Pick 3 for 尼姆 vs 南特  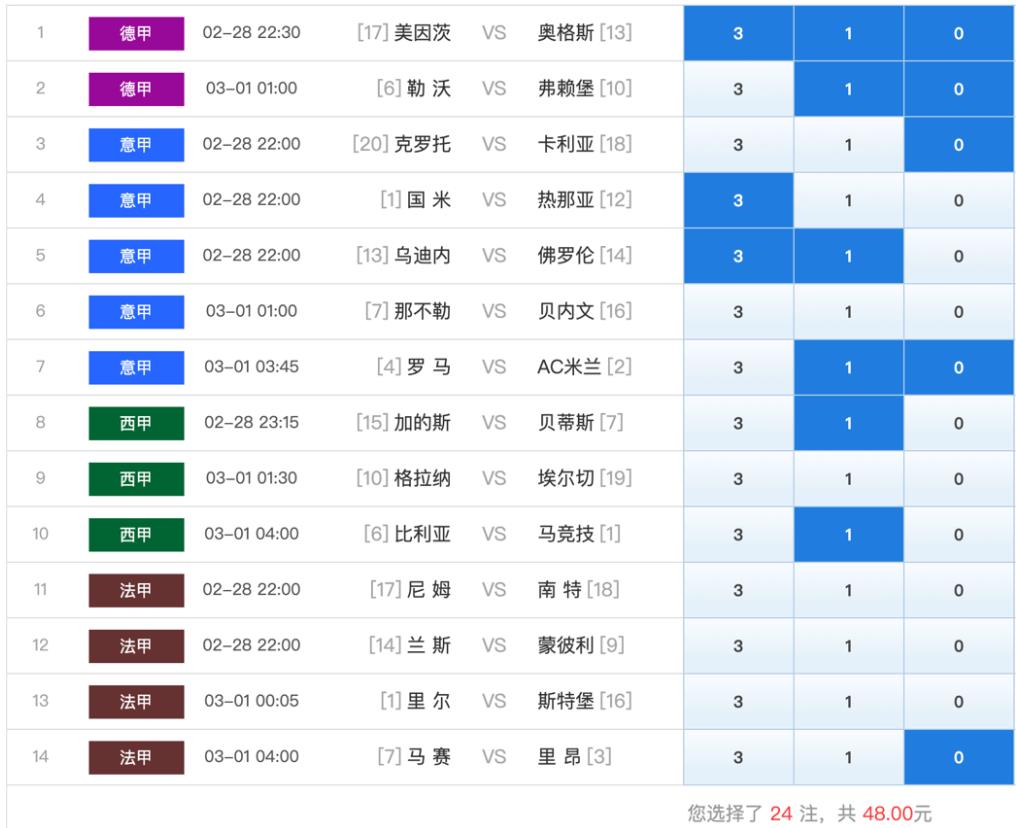pyautogui.click(x=738, y=590)
